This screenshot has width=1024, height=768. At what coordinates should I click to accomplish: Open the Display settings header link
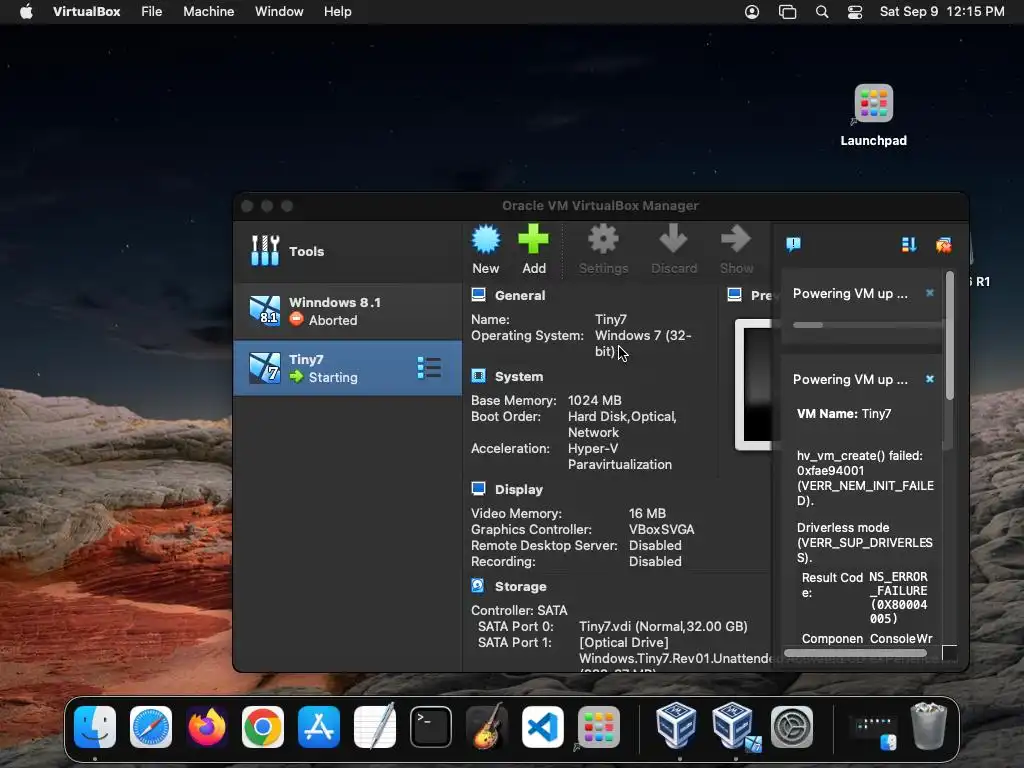click(519, 489)
